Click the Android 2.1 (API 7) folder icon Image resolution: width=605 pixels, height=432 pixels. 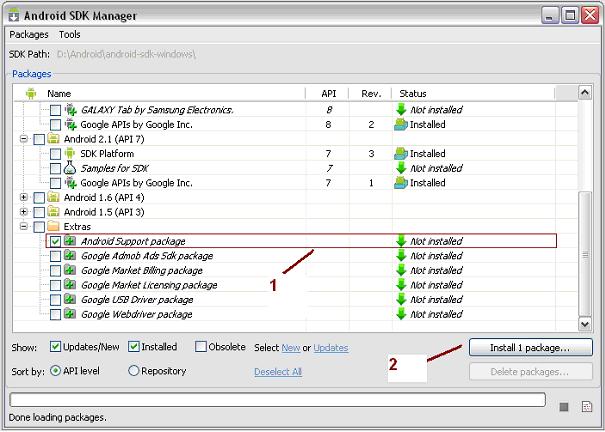point(53,139)
